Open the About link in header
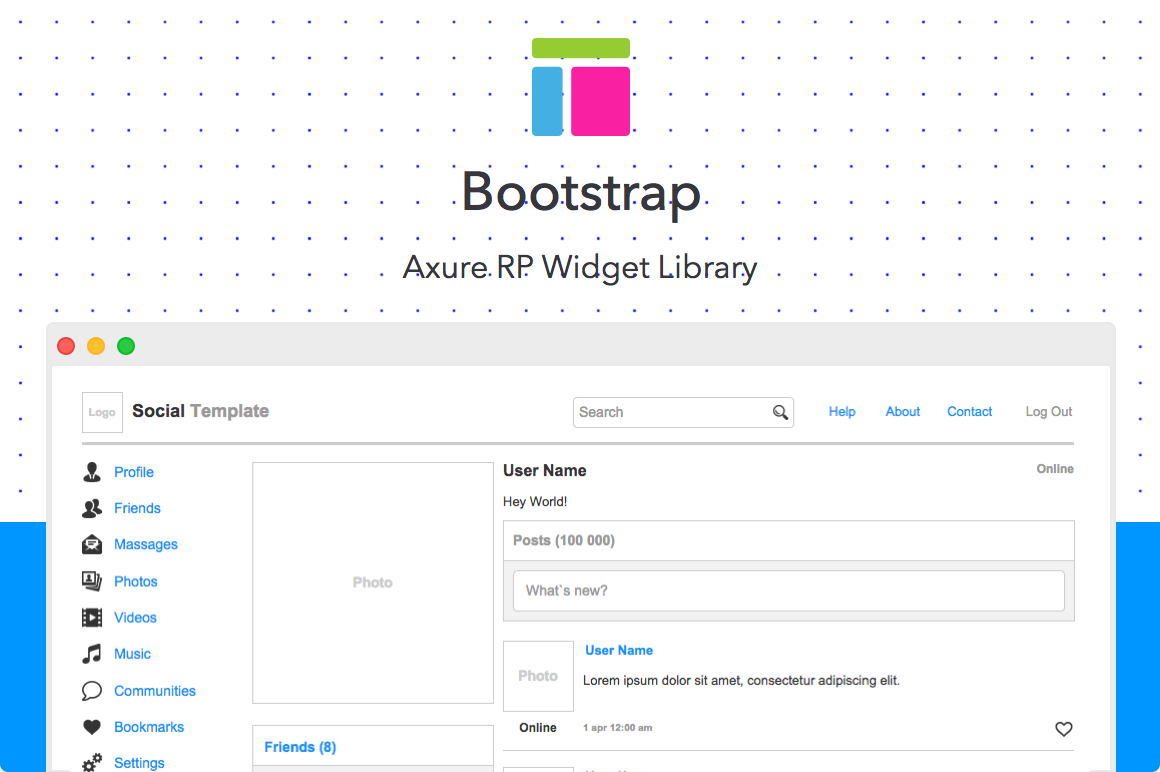This screenshot has width=1160, height=772. tap(903, 412)
